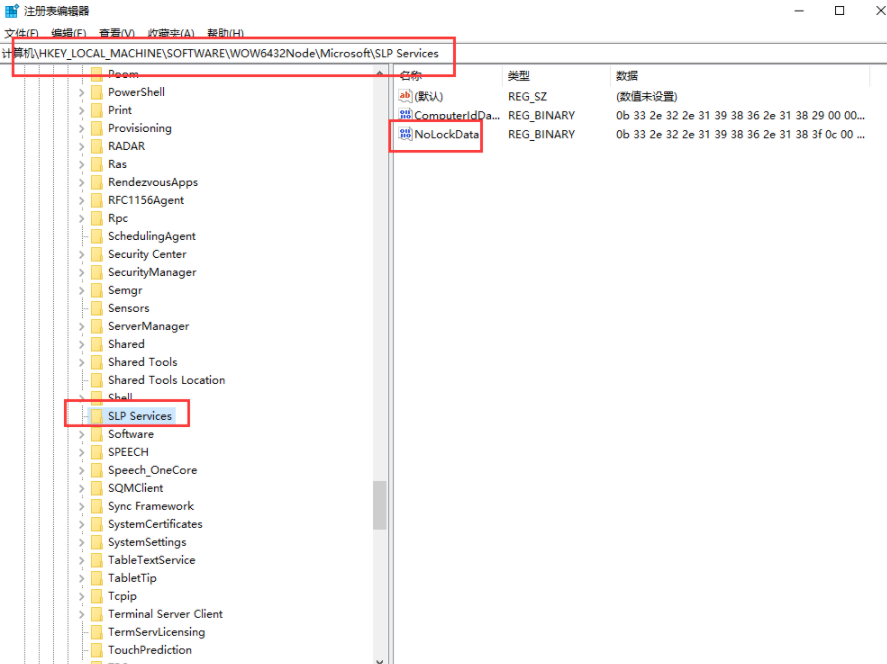Click the SLP Services folder icon

pyautogui.click(x=97, y=416)
